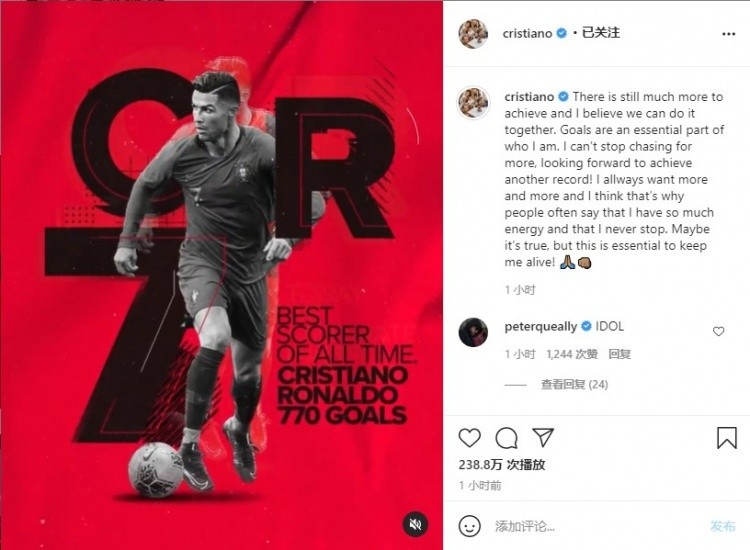This screenshot has width=750, height=550.
Task: Open the three-dot more options menu
Action: [728, 34]
